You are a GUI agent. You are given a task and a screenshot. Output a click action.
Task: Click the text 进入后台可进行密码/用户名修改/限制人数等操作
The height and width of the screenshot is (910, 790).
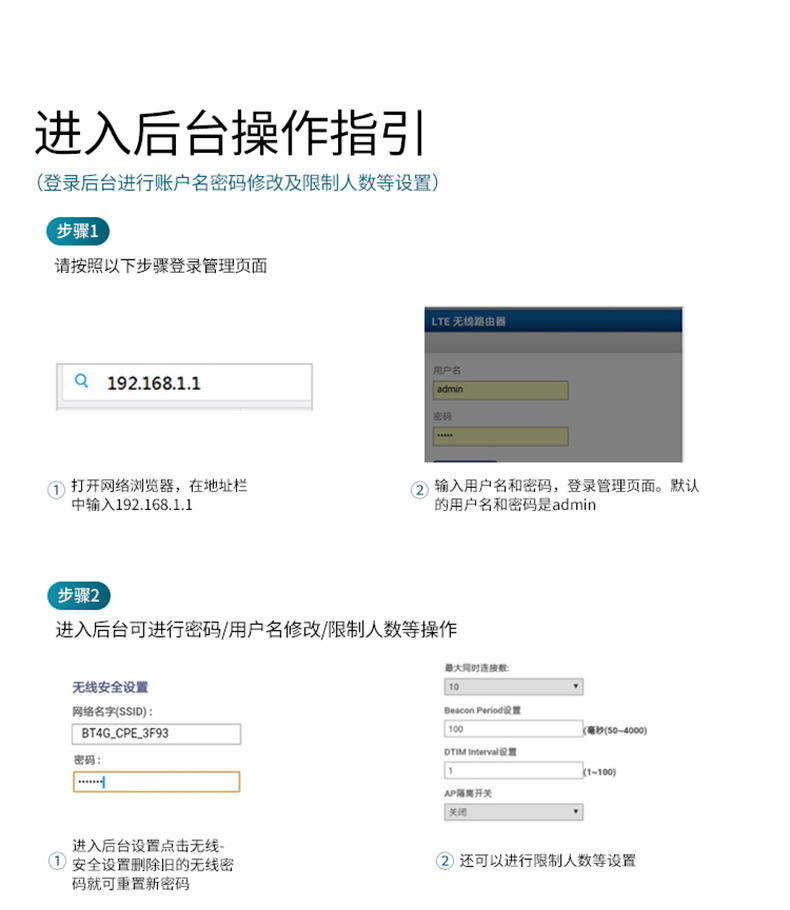[256, 629]
